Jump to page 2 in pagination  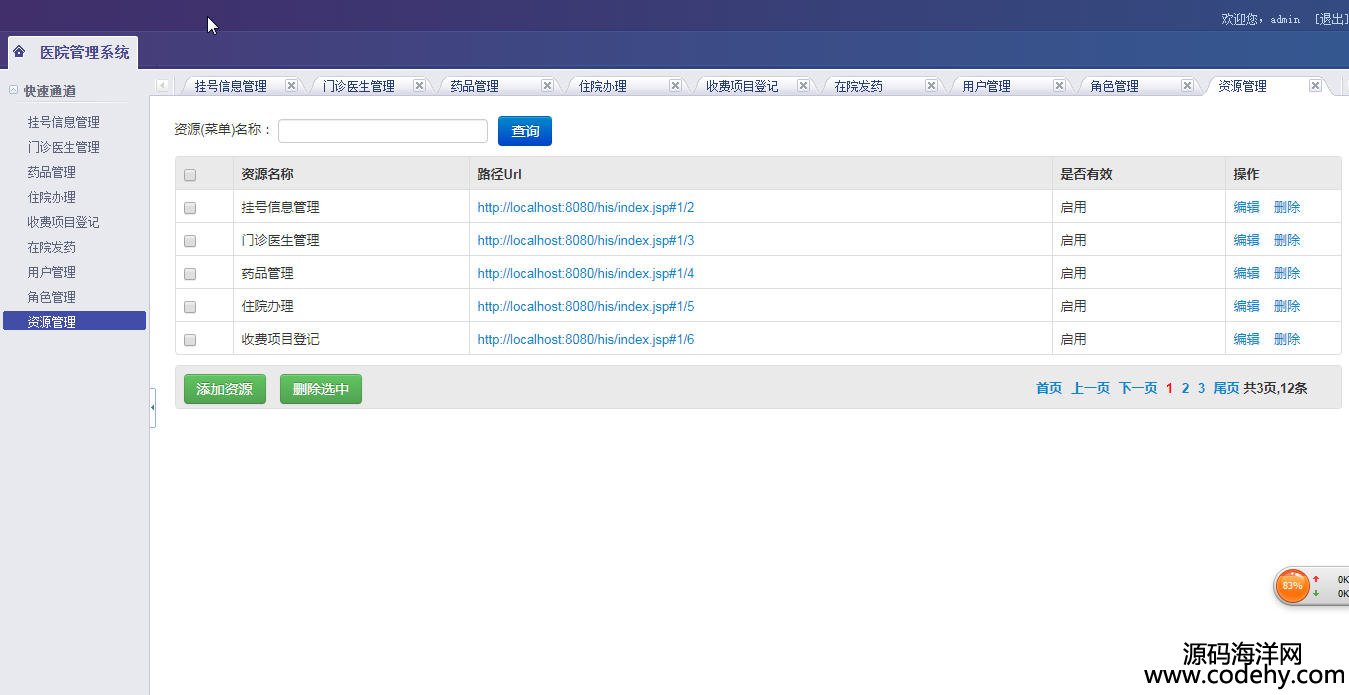click(1185, 388)
